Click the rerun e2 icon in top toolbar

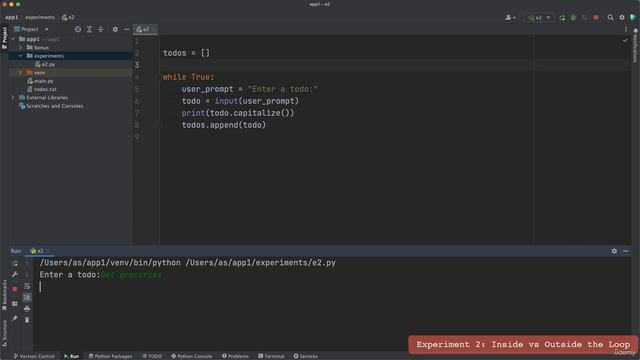click(562, 18)
